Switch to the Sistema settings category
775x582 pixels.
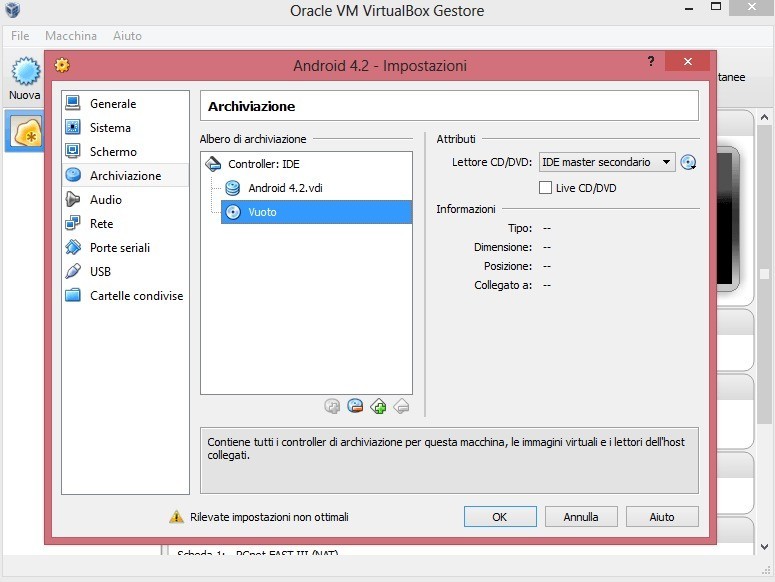coord(110,128)
